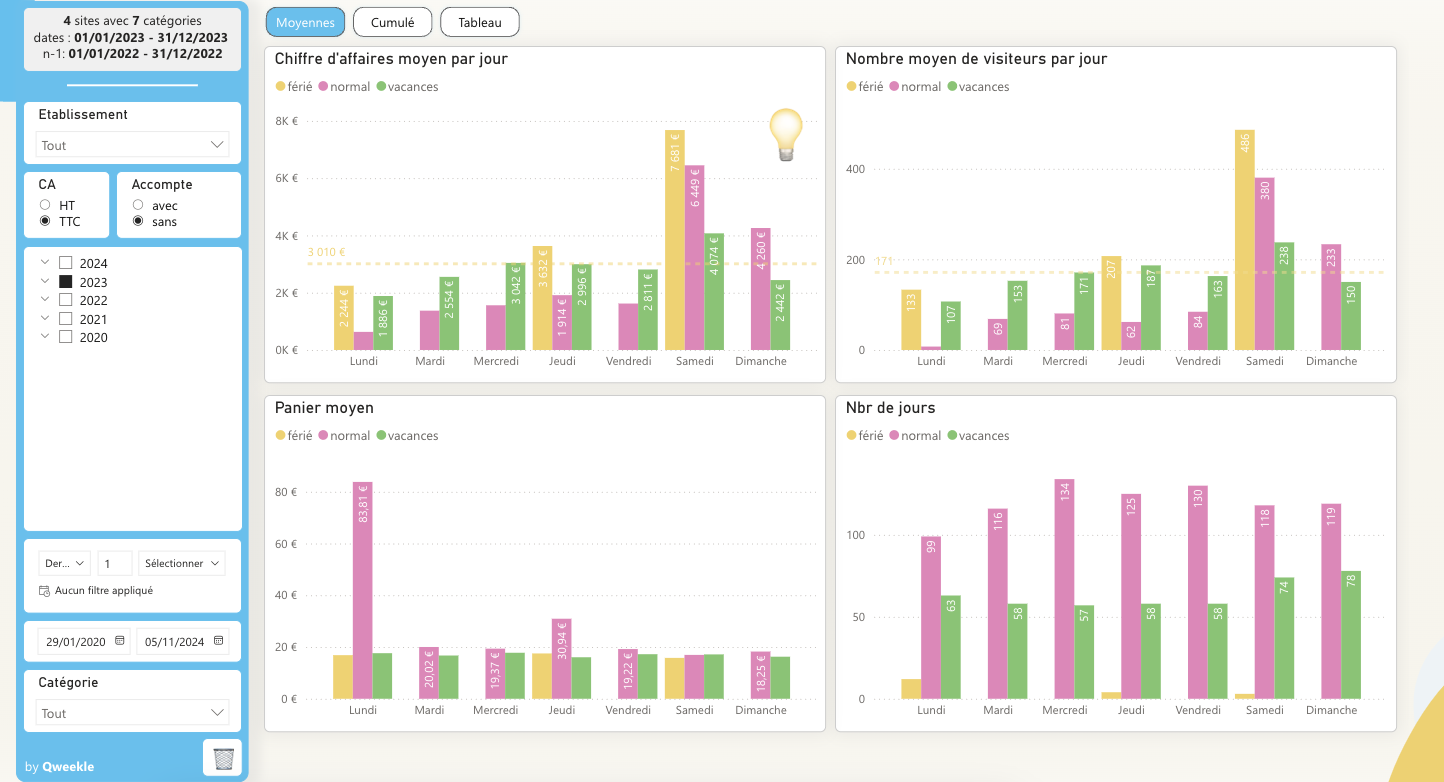Click the trash bin reset filters icon
The image size is (1444, 782).
[223, 758]
